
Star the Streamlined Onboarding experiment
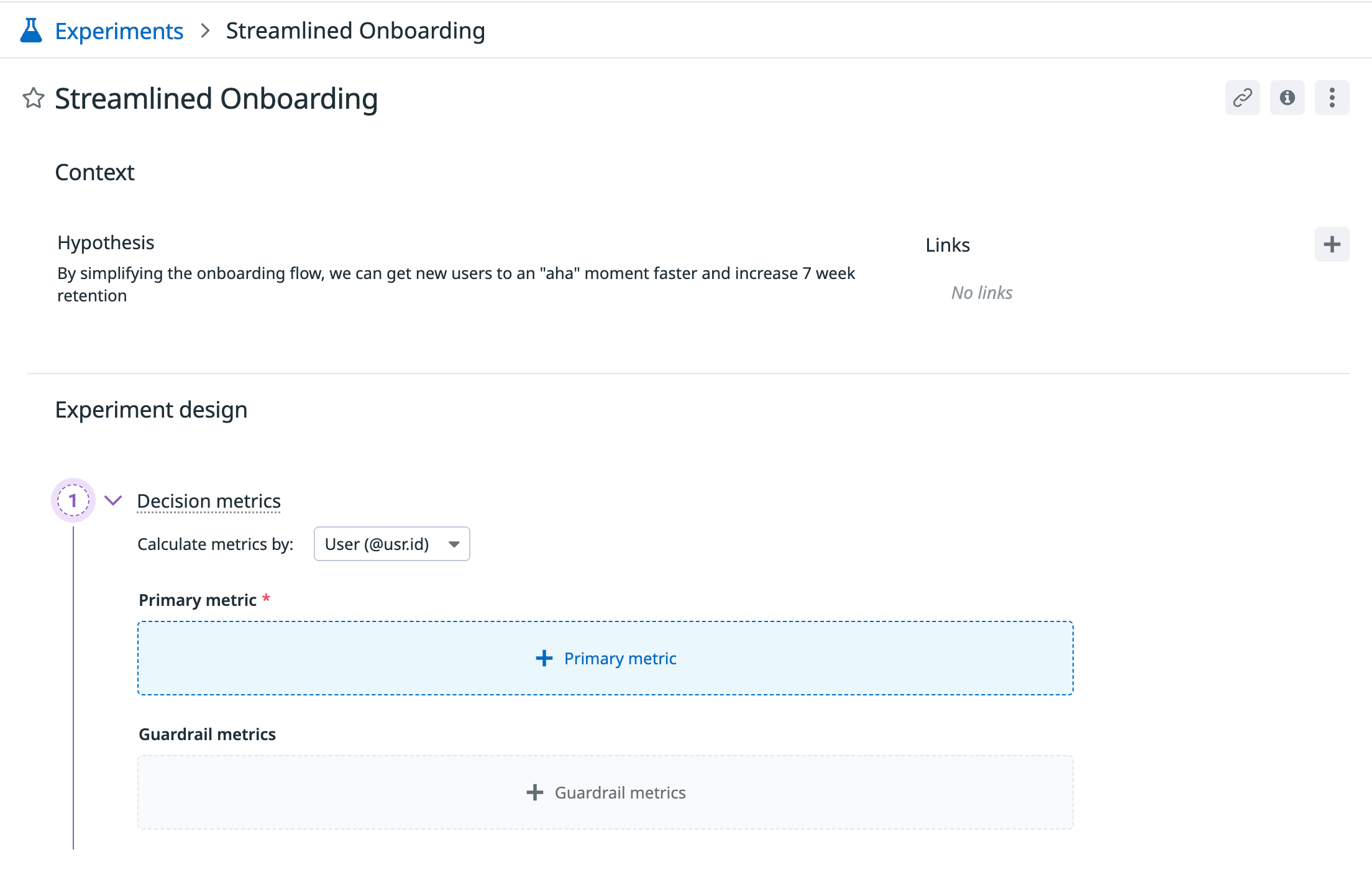coord(34,98)
